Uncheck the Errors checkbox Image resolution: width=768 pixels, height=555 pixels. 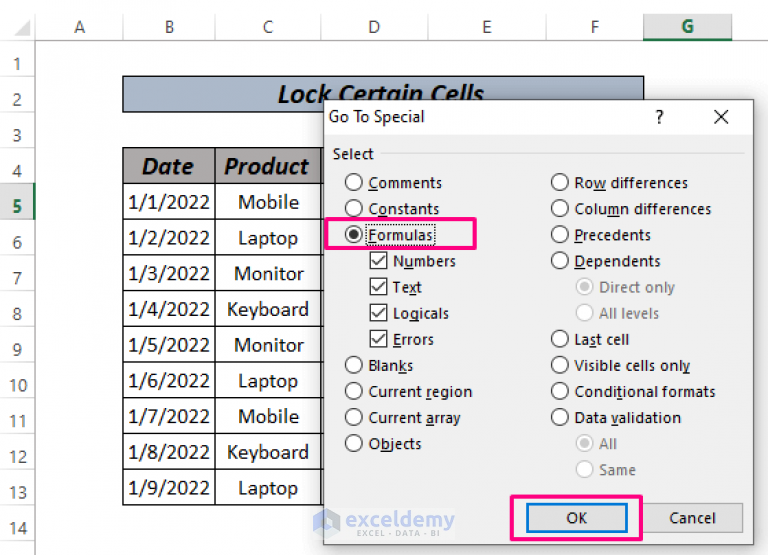(x=379, y=339)
